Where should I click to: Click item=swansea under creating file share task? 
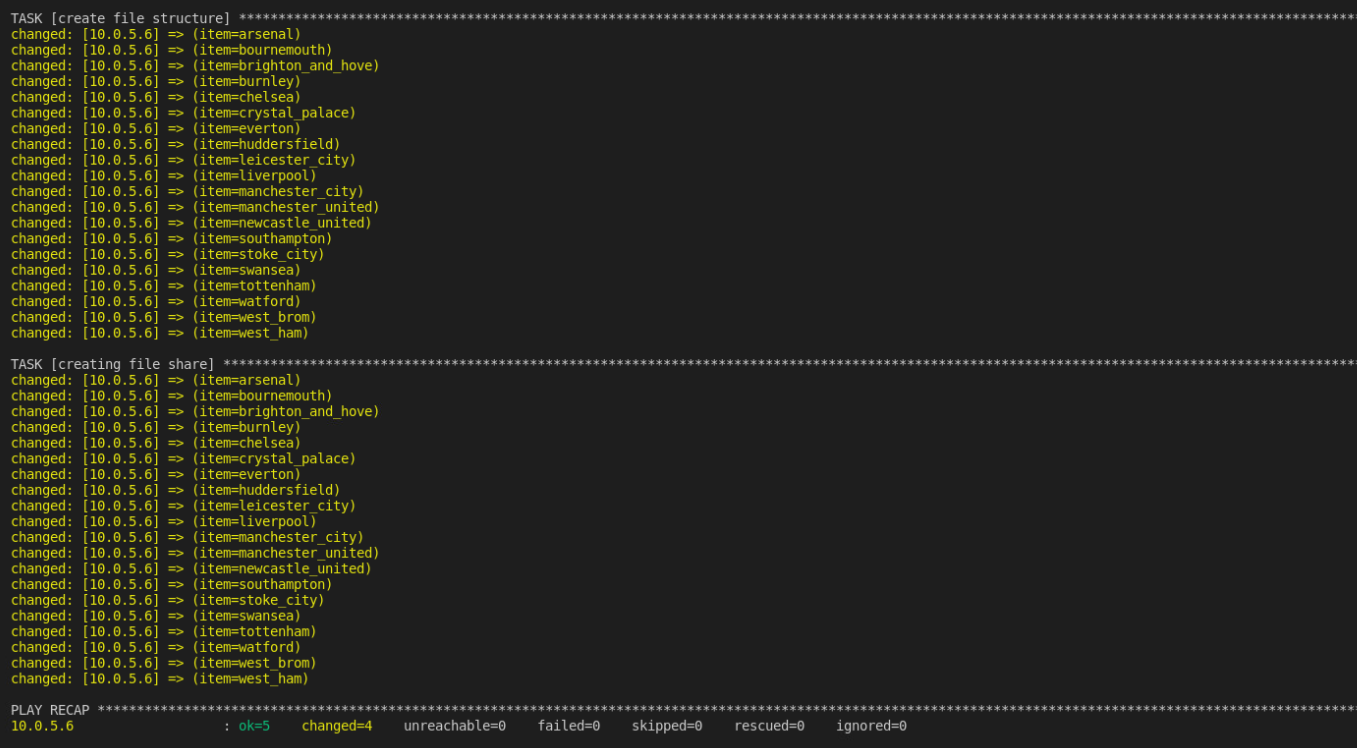pos(246,616)
